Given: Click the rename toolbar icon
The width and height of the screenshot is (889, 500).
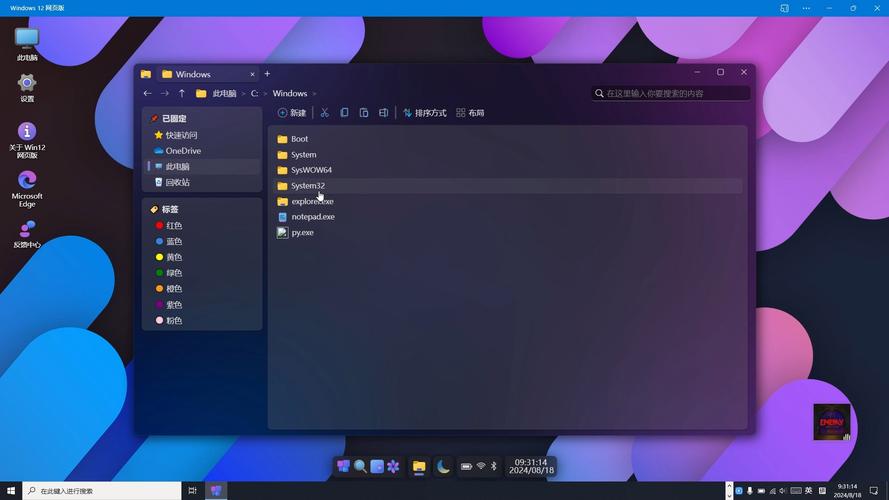Looking at the screenshot, I should pos(384,113).
